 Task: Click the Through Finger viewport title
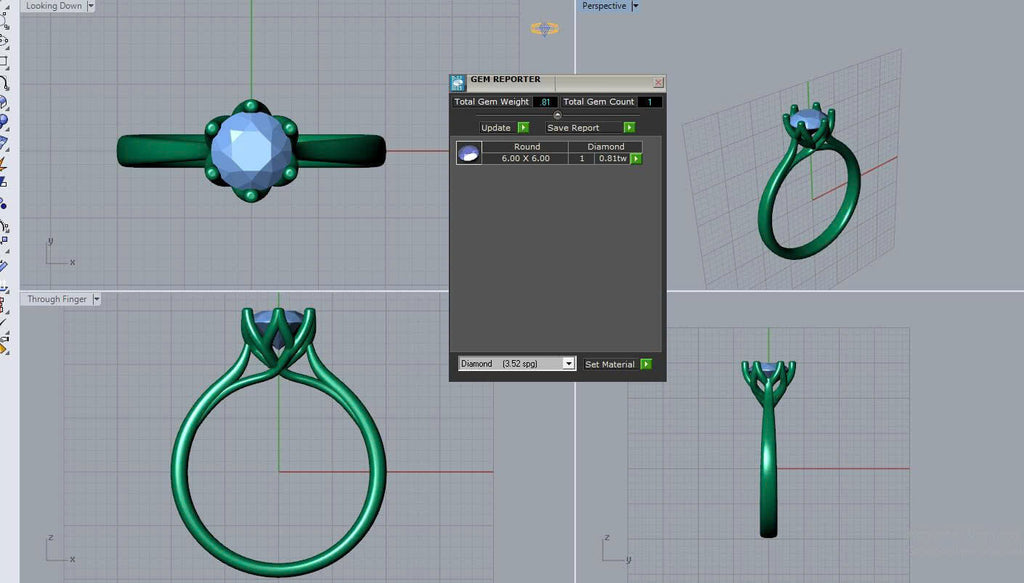(57, 299)
